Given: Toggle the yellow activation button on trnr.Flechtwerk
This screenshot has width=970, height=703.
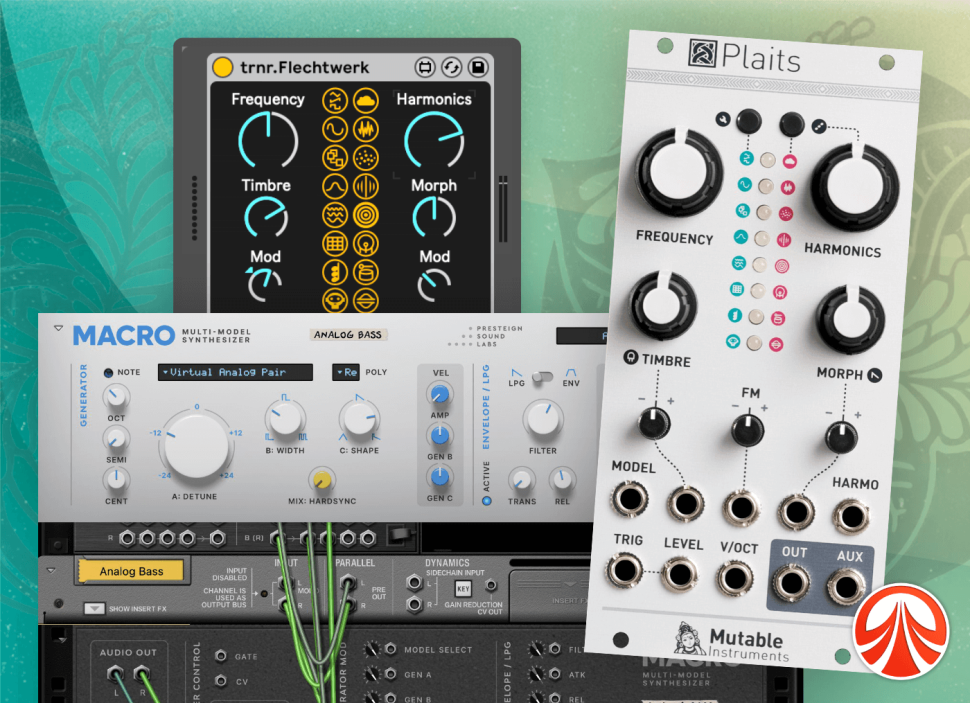Looking at the screenshot, I should pos(222,67).
